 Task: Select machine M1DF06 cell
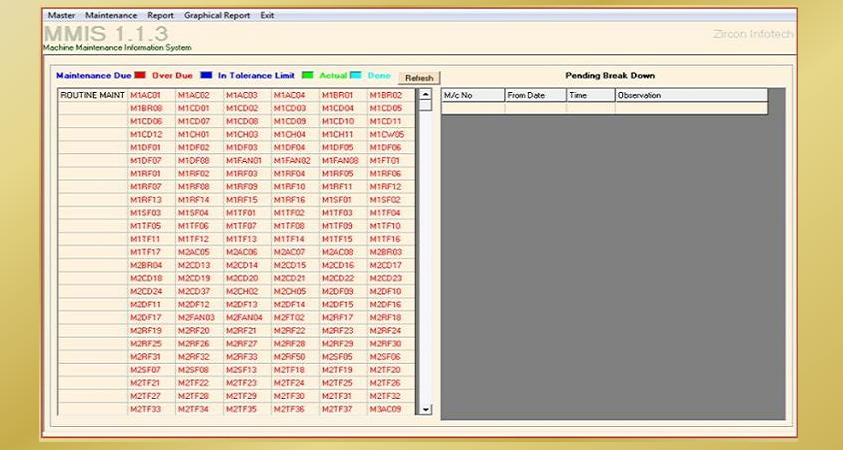tap(391, 147)
